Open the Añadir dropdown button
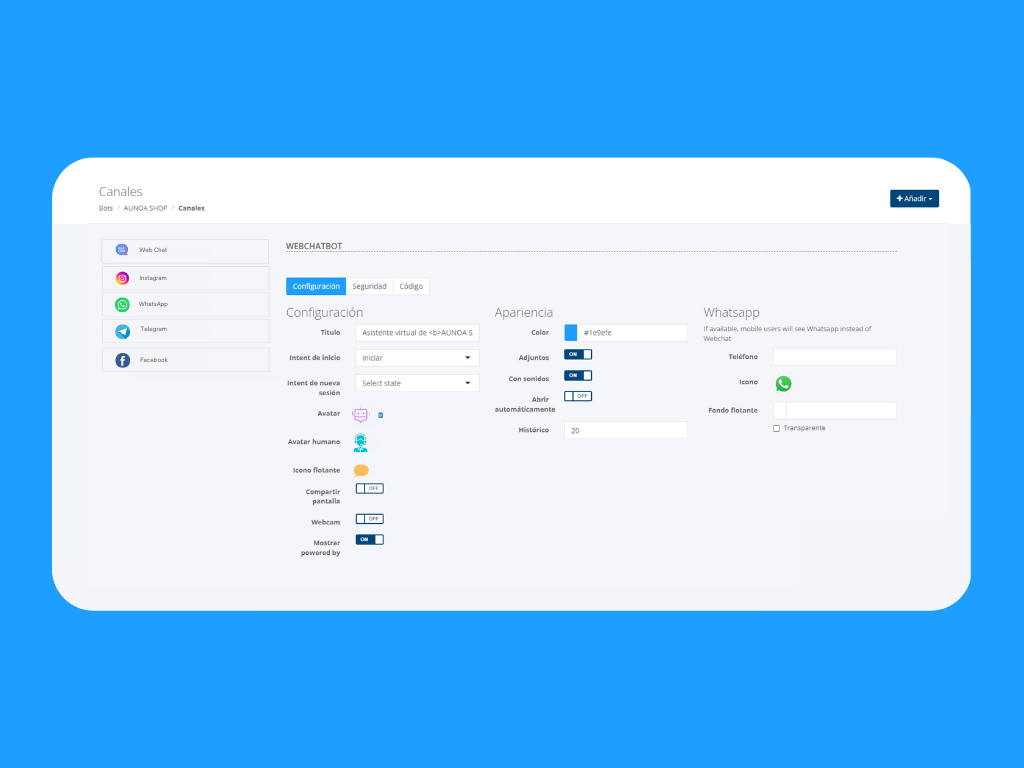 (914, 199)
